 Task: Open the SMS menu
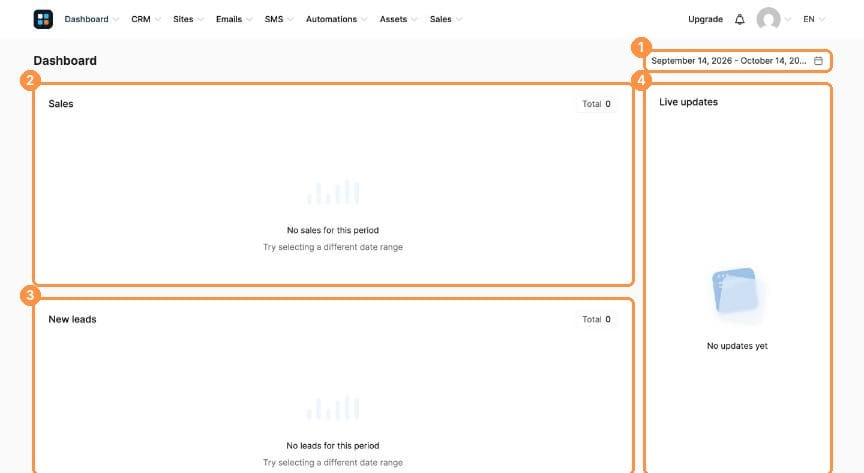[274, 19]
